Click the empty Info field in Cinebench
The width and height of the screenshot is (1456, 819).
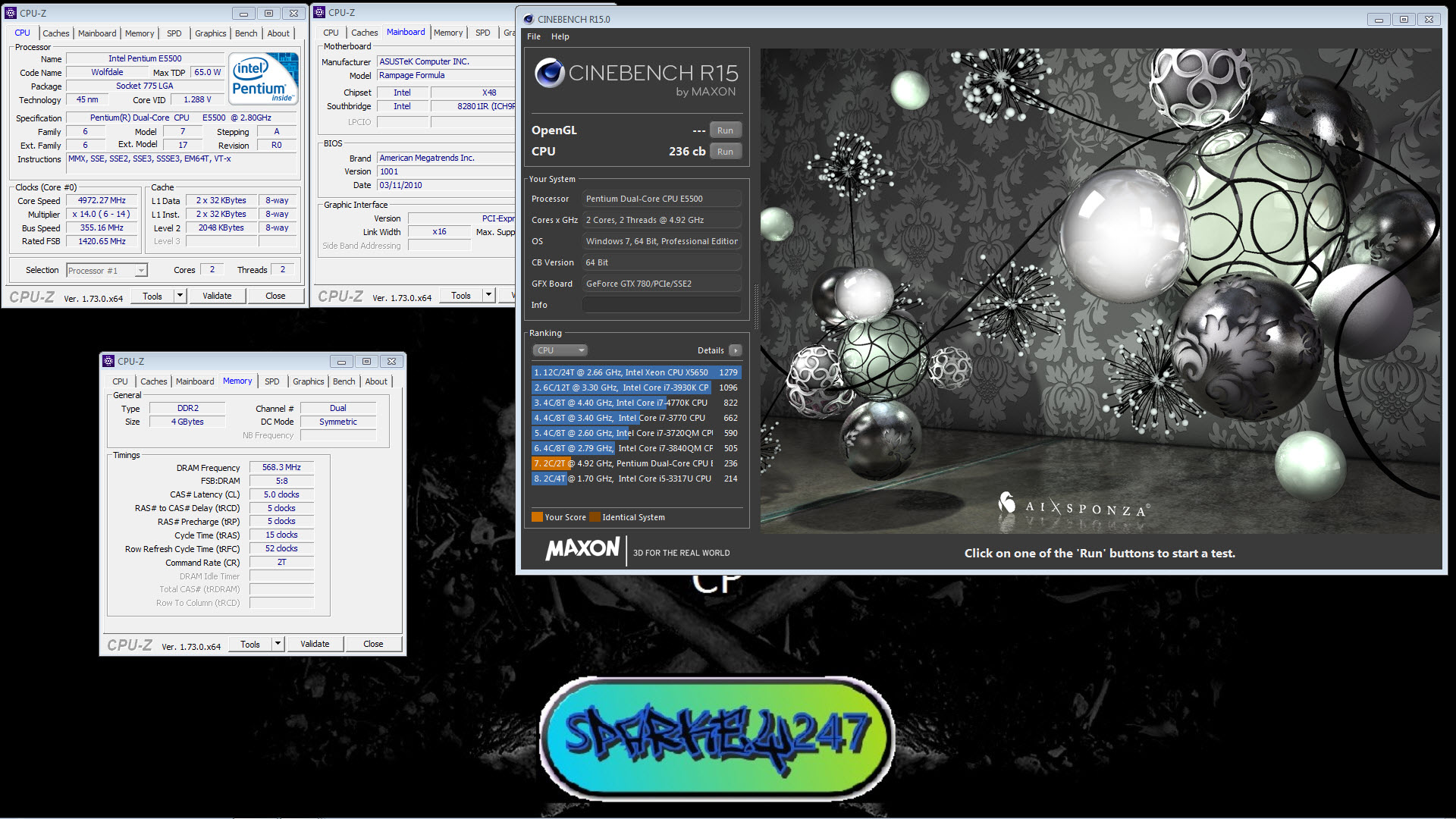[661, 305]
